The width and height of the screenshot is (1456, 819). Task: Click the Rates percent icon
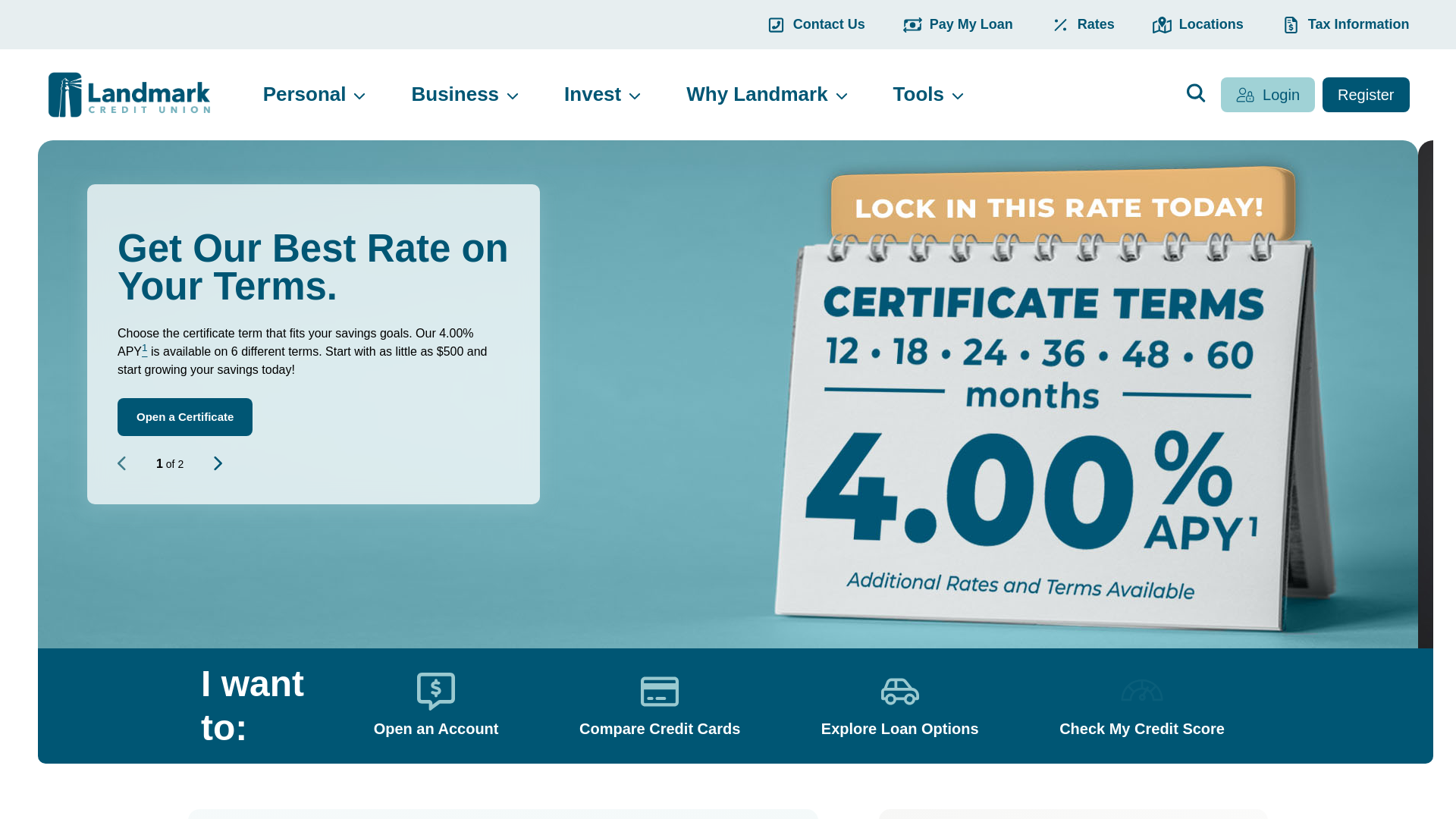point(1060,25)
